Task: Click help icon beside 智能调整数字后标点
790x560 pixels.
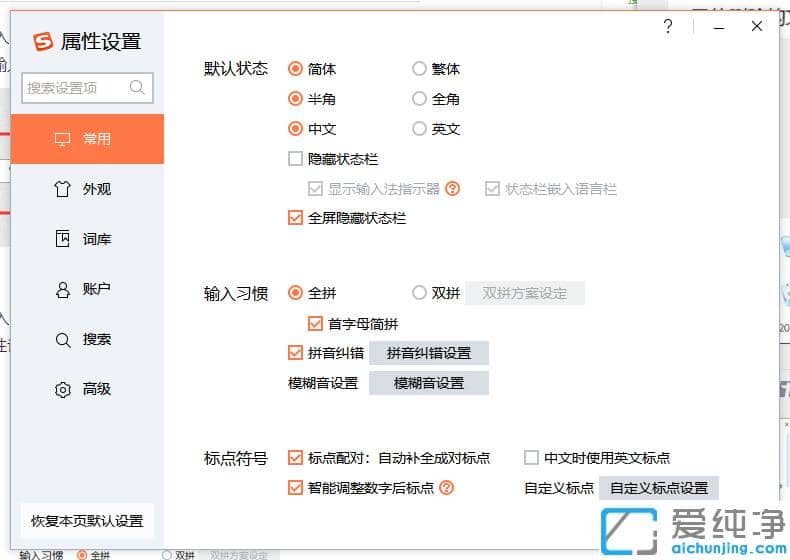Action: pos(446,487)
